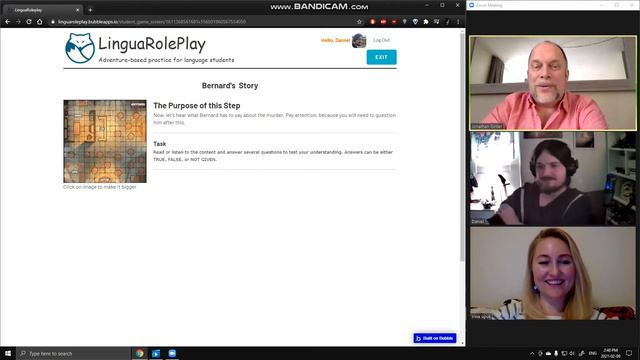
Task: Open Chrome from the taskbar
Action: (x=140, y=353)
